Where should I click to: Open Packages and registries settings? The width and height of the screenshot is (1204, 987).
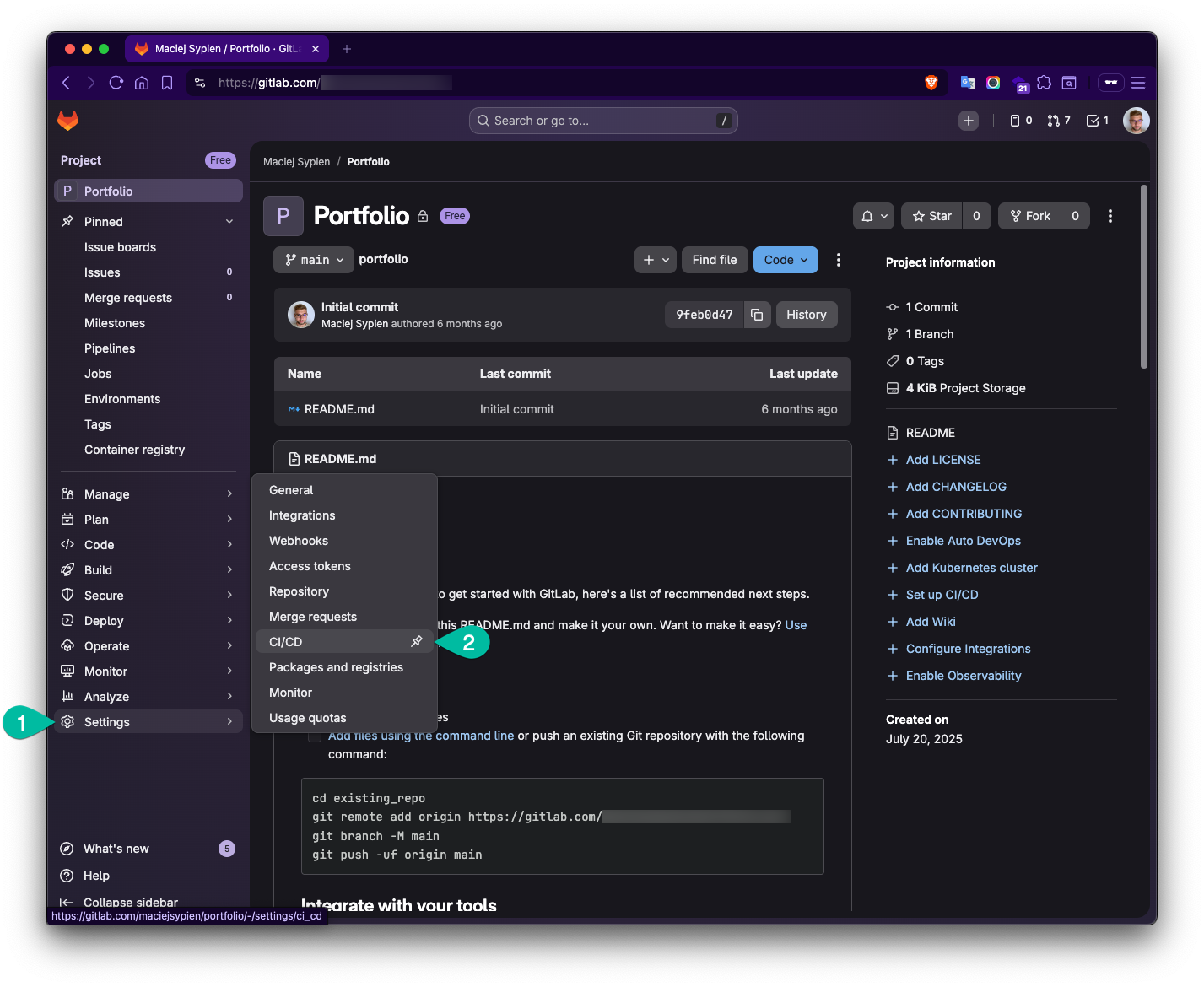click(335, 666)
